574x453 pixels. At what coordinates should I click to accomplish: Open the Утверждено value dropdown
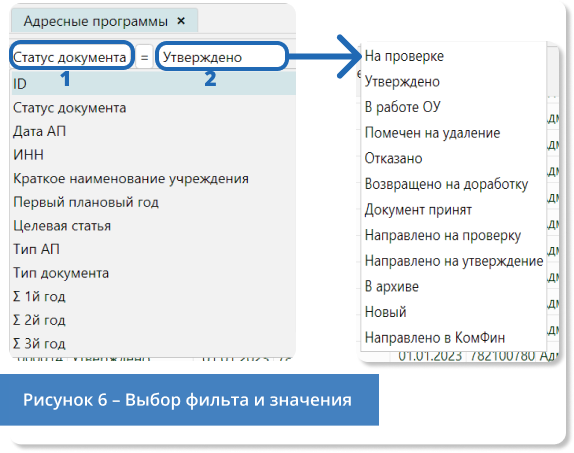click(x=221, y=56)
